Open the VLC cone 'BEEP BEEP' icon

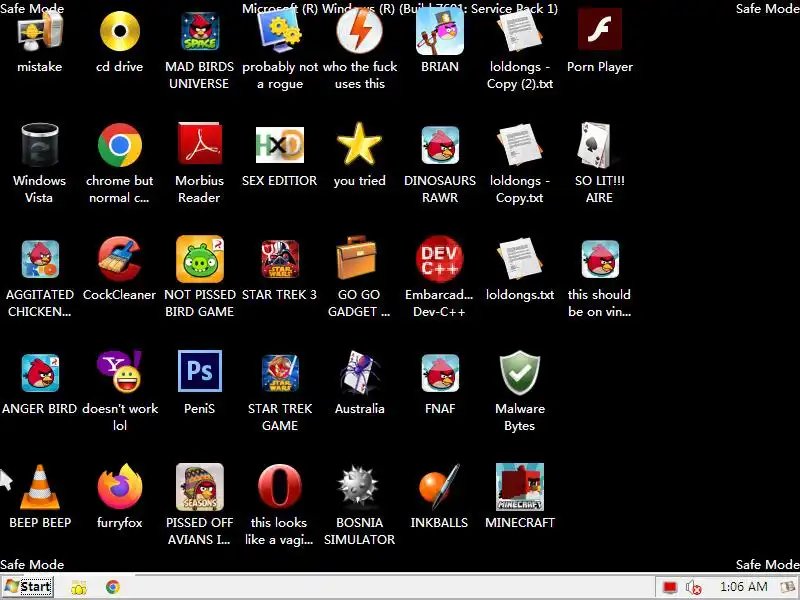point(40,487)
